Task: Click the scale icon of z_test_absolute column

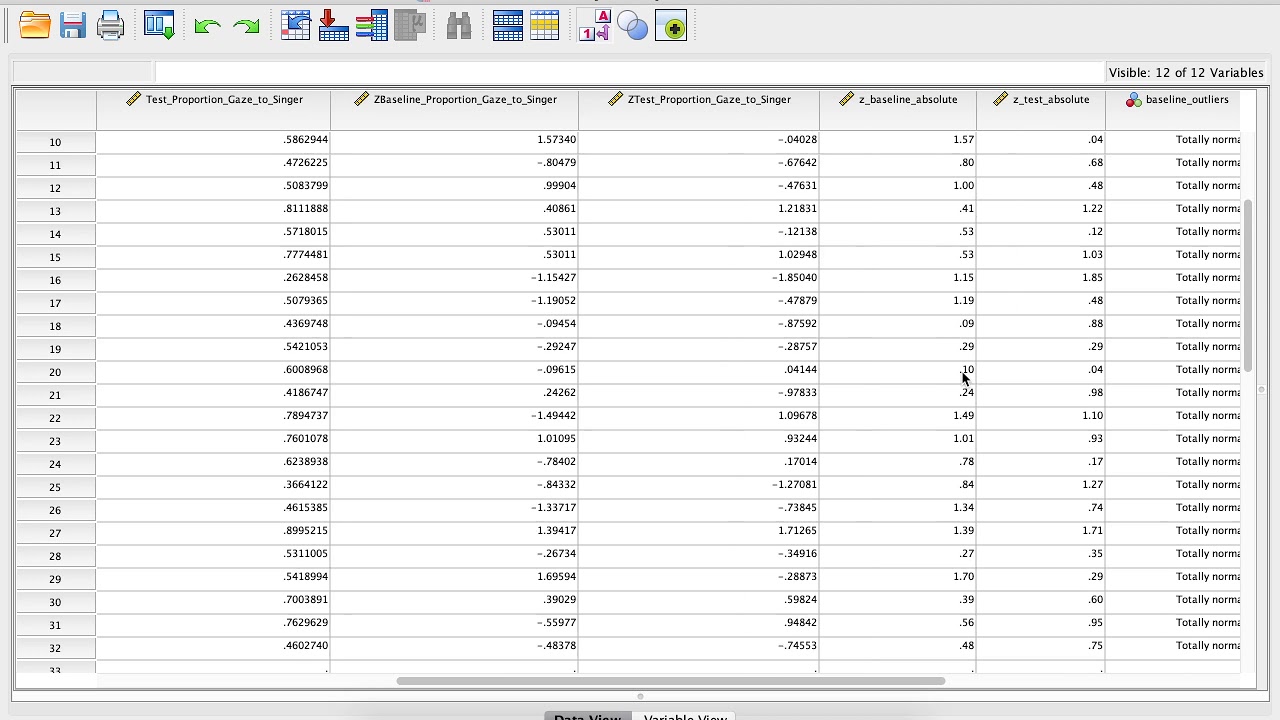Action: click(x=1001, y=99)
